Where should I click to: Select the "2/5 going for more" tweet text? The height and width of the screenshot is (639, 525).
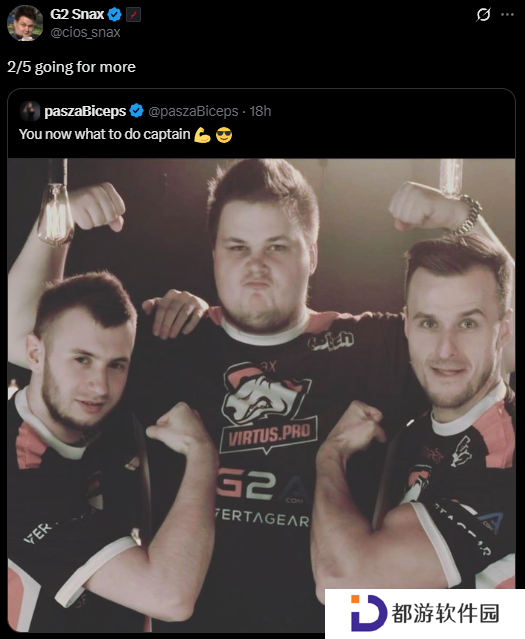71,67
